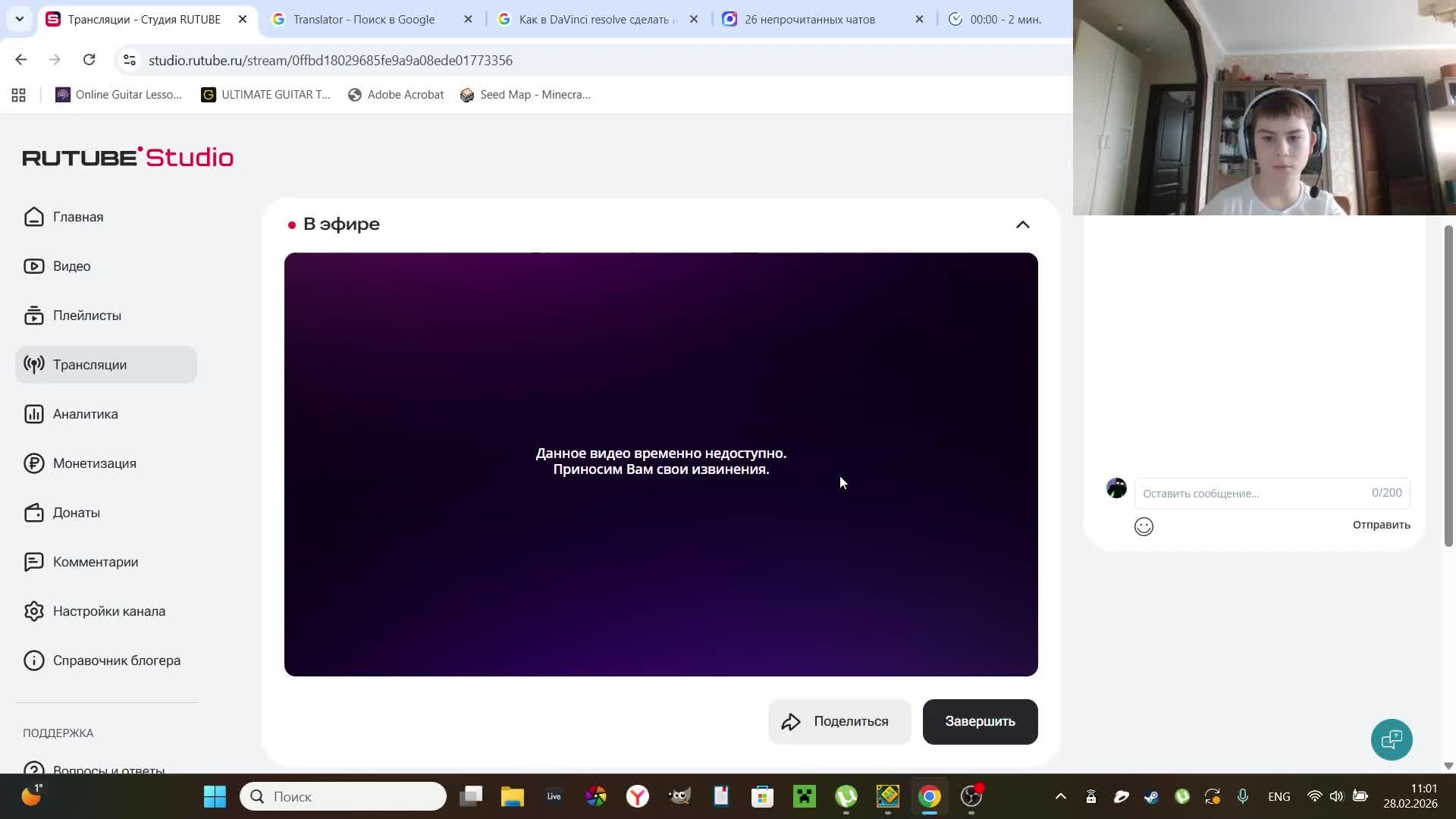This screenshot has width=1456, height=819.
Task: Click the page vertical scrollbar
Action: pyautogui.click(x=1448, y=385)
